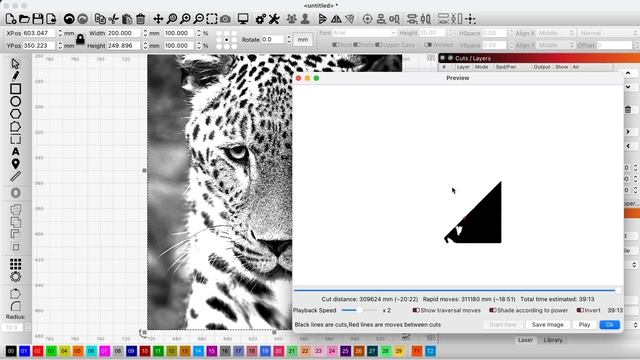Screen dimensions: 640x360
Task: Select the Rectangle tool
Action: (x=16, y=89)
